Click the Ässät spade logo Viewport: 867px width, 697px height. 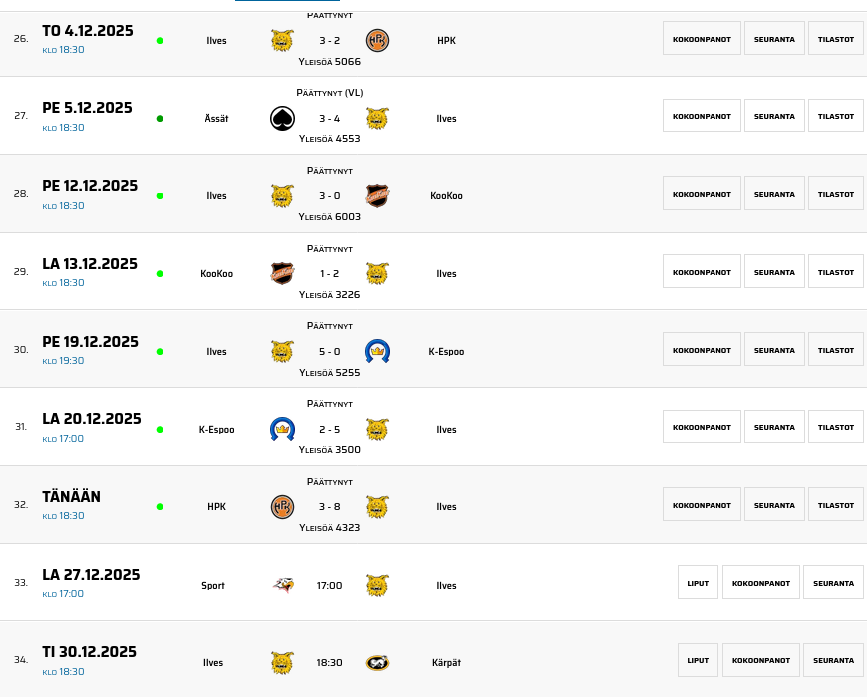282,119
